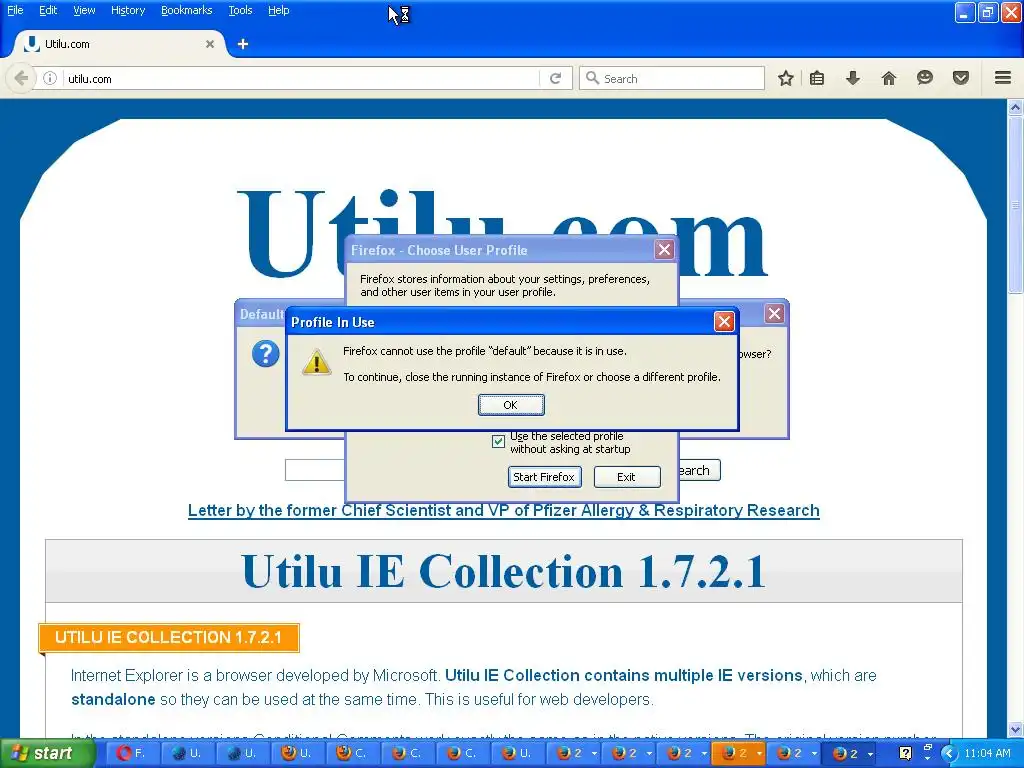Open the Downloads arrow icon
This screenshot has width=1024, height=768.
click(x=853, y=78)
